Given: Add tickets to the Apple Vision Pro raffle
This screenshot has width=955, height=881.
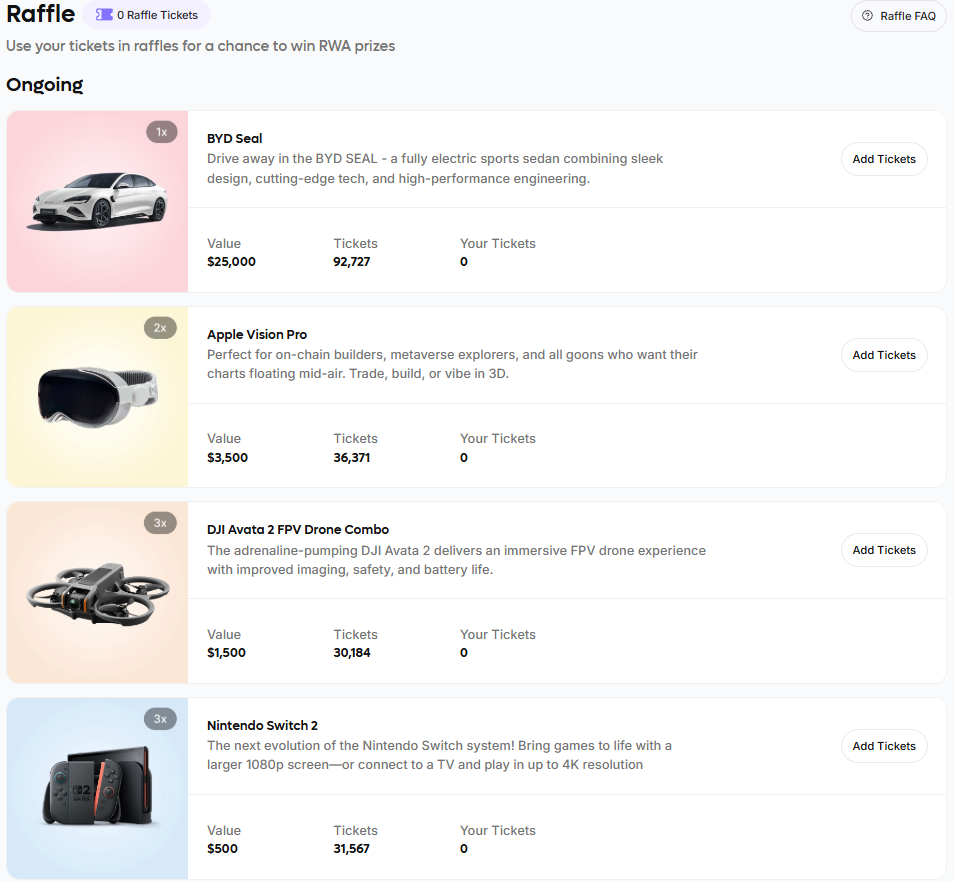Looking at the screenshot, I should click(884, 355).
